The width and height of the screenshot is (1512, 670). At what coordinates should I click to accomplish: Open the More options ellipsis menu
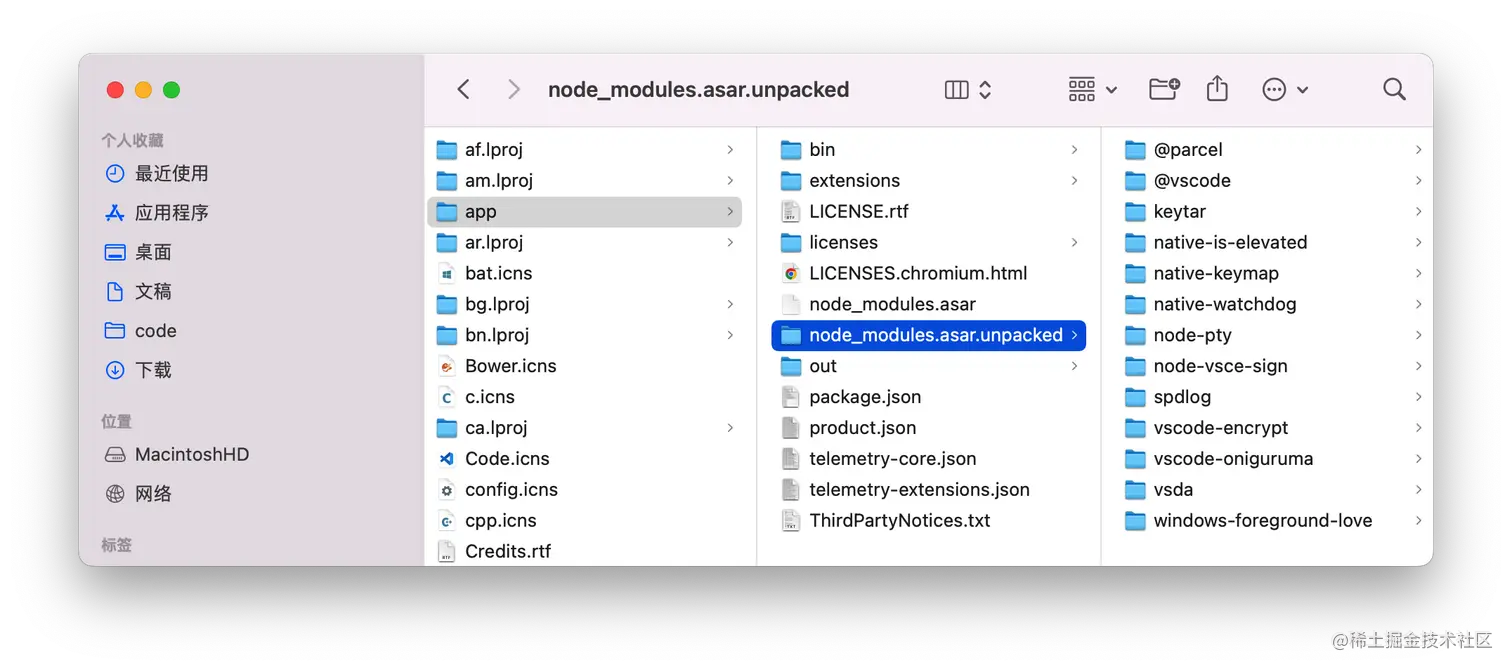pos(1275,89)
